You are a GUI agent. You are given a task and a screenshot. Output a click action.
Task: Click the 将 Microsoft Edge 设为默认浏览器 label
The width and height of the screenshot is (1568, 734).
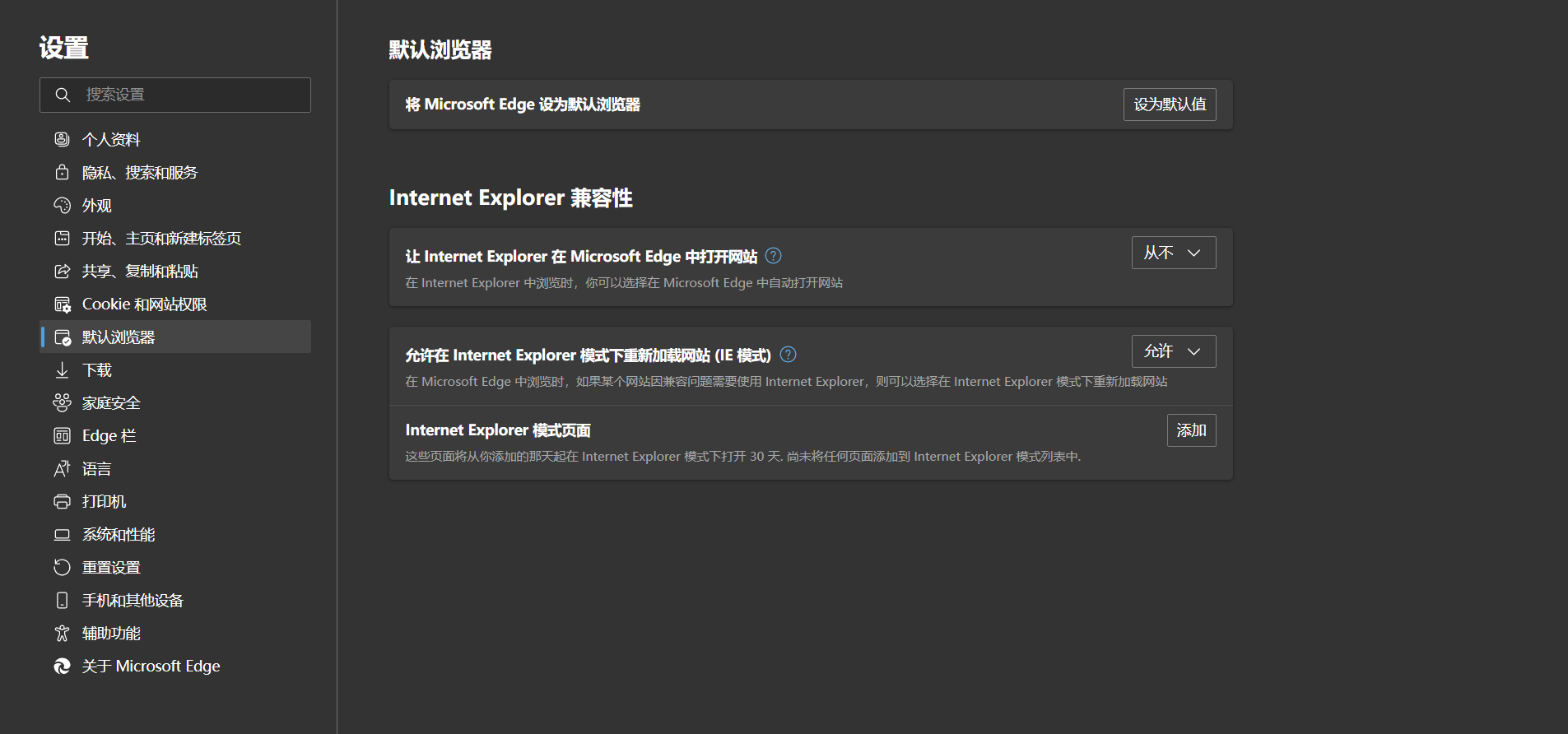(523, 105)
